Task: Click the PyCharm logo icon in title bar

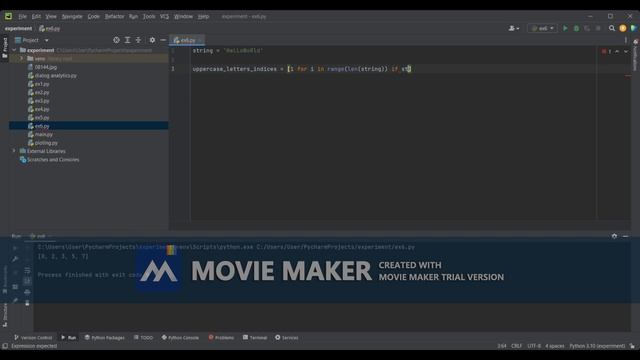Action: pos(8,16)
